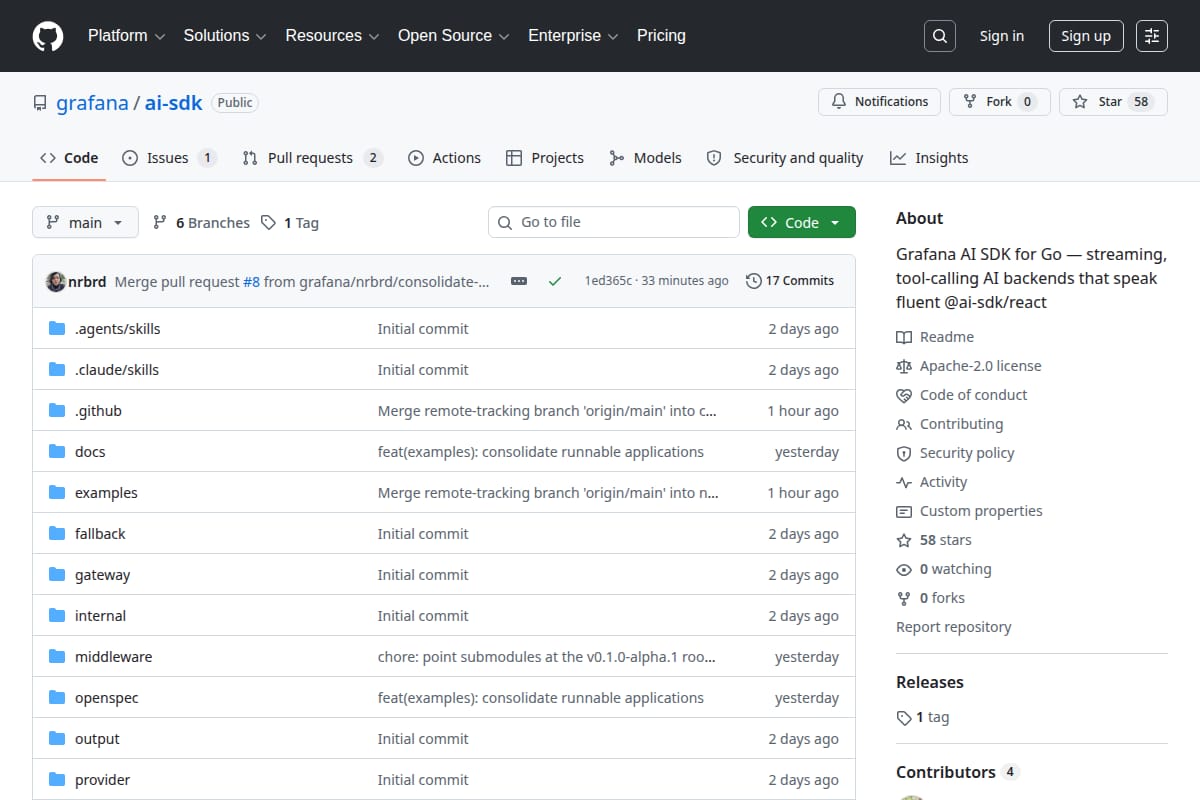This screenshot has width=1200, height=800.
Task: Open the grafana owner link
Action: point(92,102)
